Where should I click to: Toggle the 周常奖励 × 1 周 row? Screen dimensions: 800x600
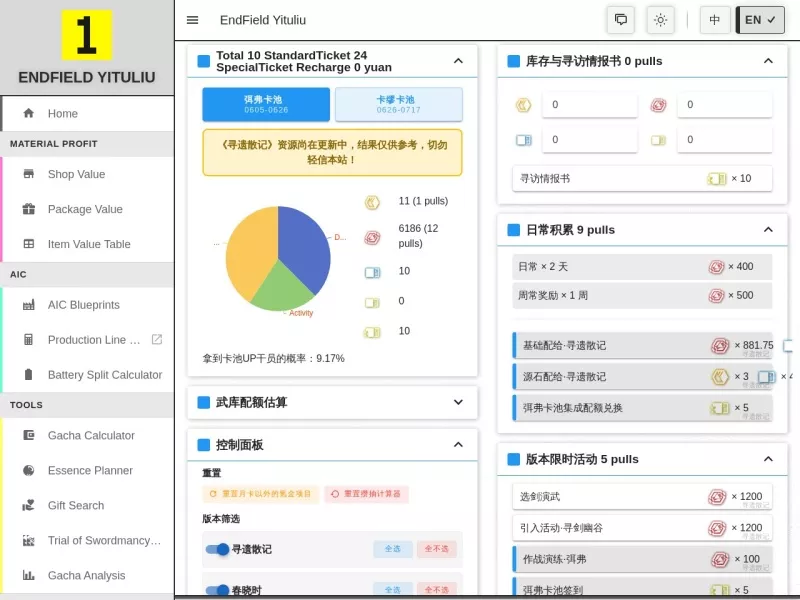pyautogui.click(x=642, y=295)
